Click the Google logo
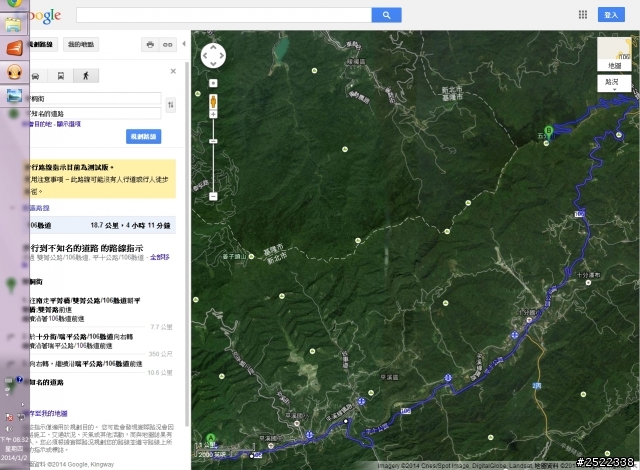 [x=45, y=16]
